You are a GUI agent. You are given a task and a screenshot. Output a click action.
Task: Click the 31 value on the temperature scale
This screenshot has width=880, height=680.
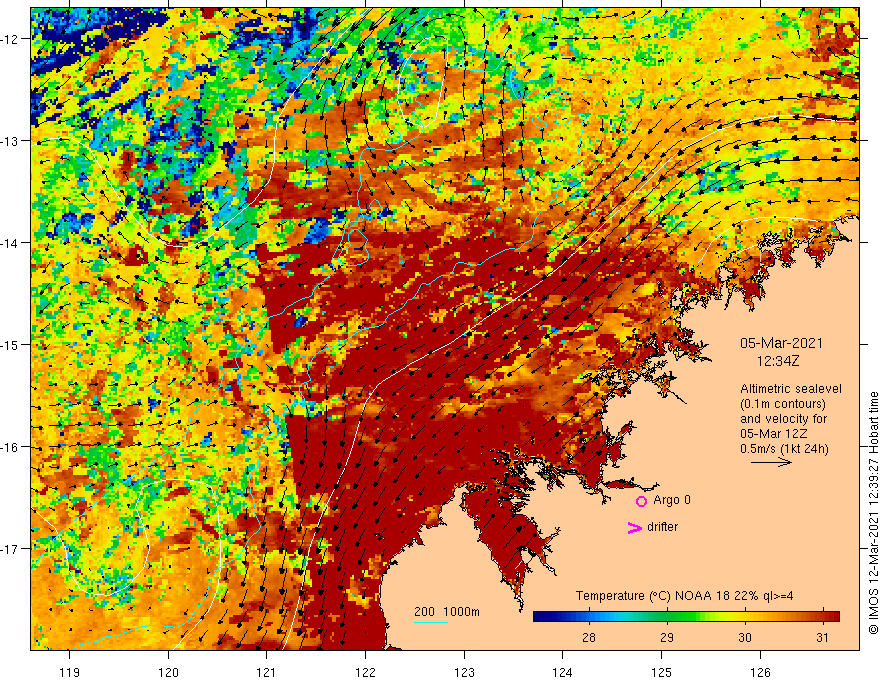822,637
